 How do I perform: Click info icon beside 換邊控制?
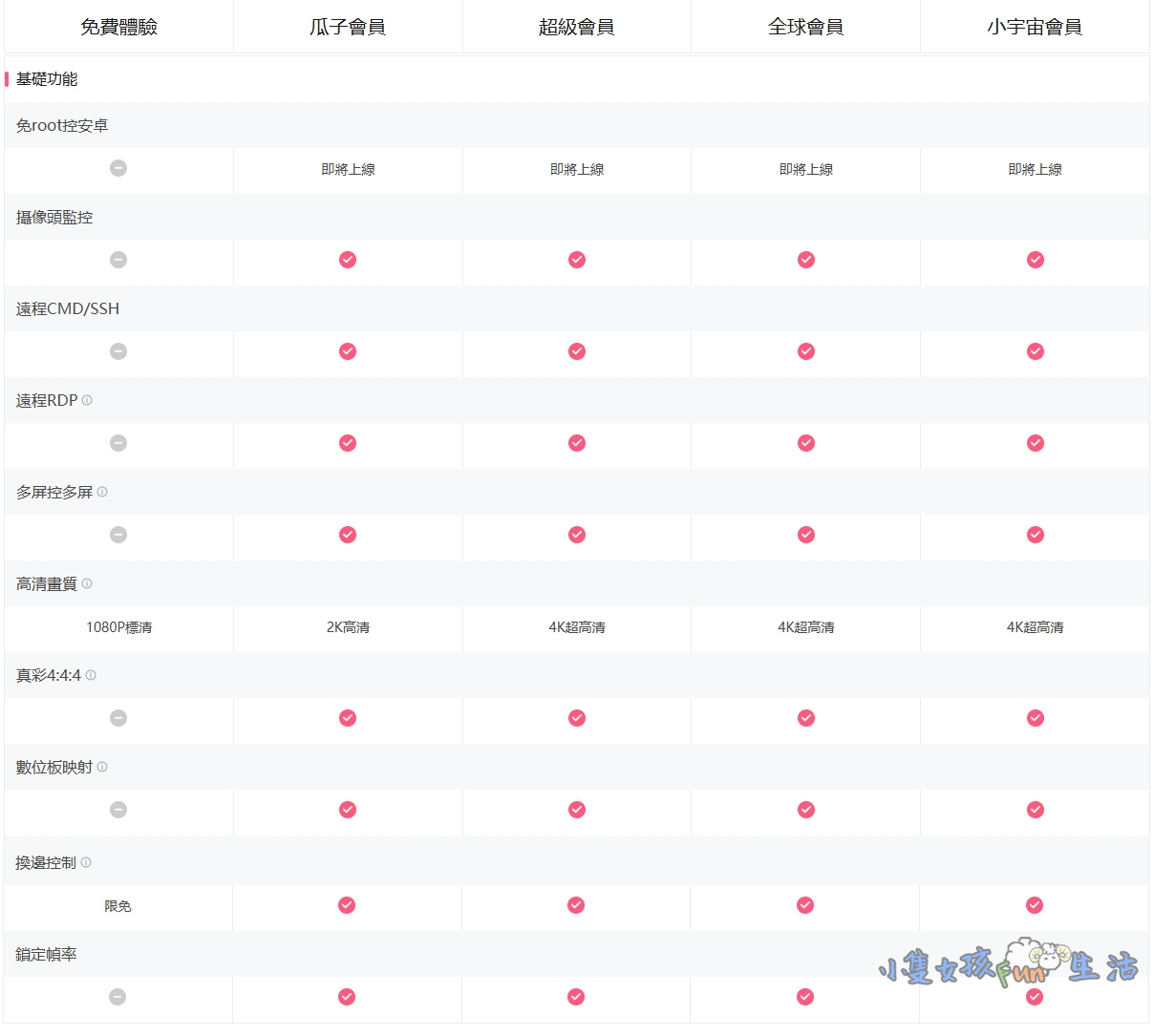(86, 863)
